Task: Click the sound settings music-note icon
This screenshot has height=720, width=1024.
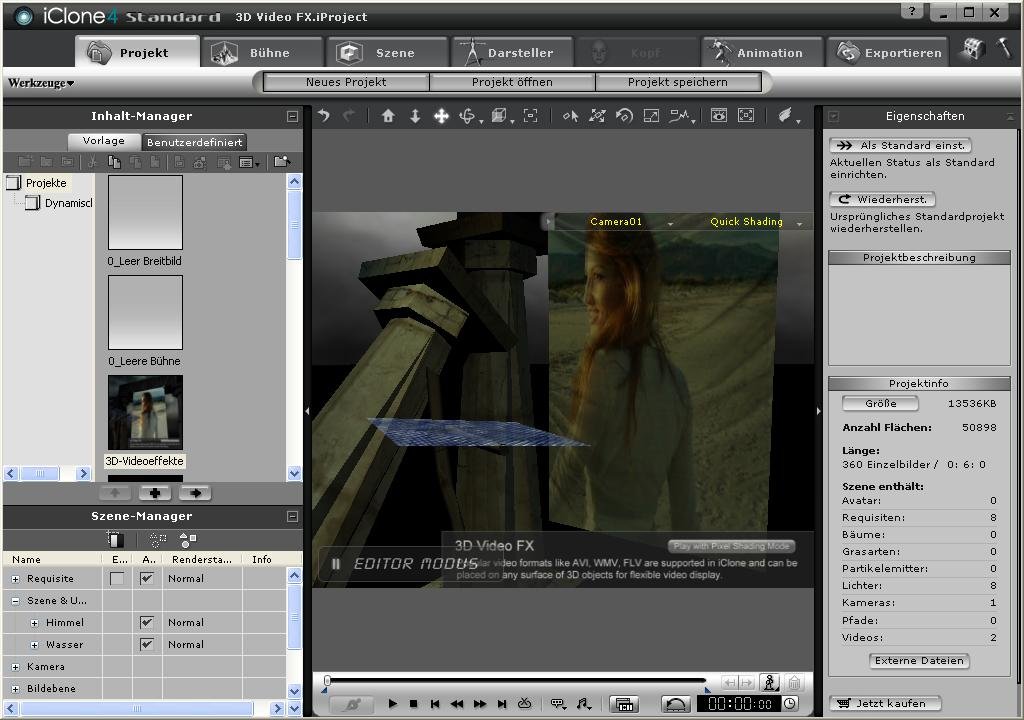Action: coord(583,704)
